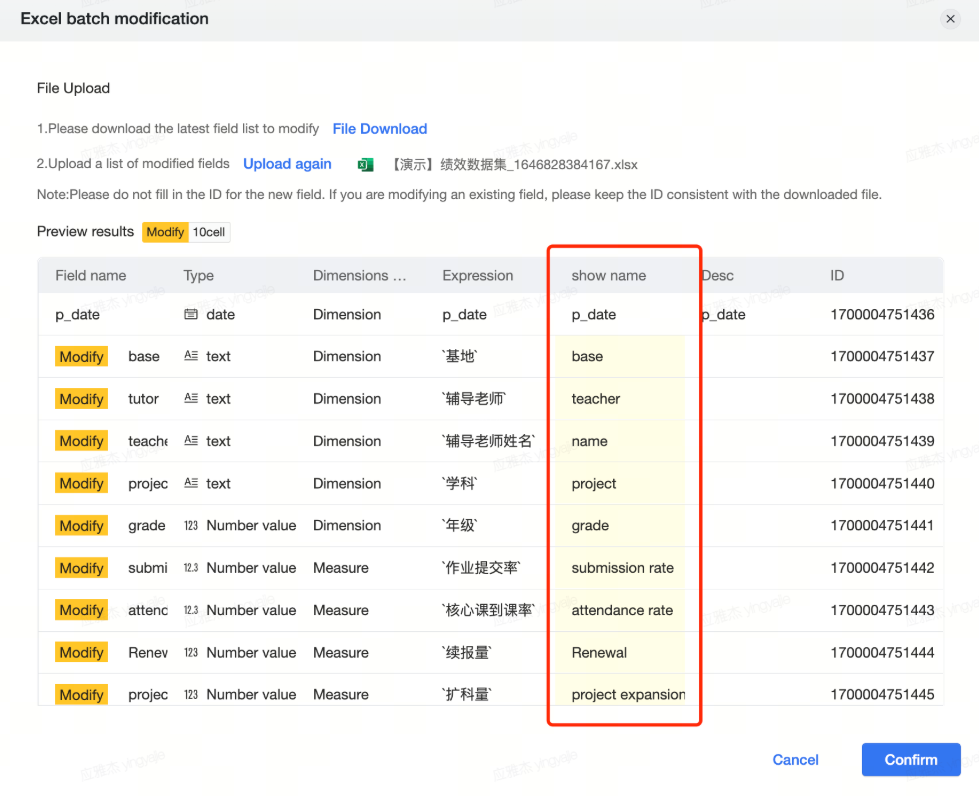The width and height of the screenshot is (979, 796).
Task: Click the Preview results label
Action: [x=86, y=232]
